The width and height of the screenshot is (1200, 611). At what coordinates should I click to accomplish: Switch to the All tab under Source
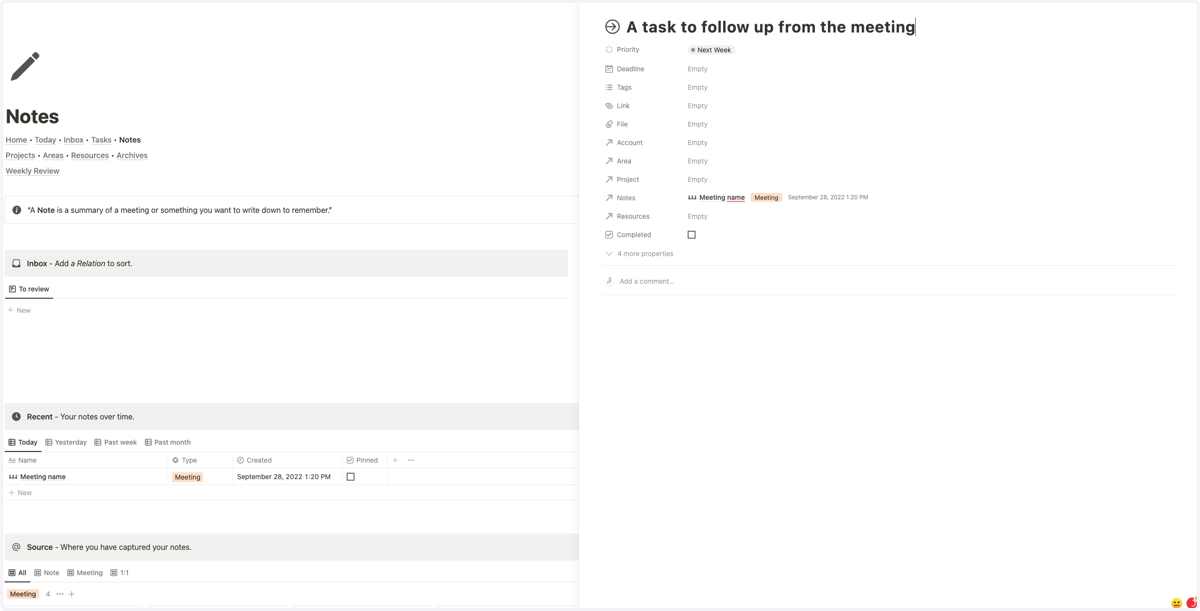(18, 573)
